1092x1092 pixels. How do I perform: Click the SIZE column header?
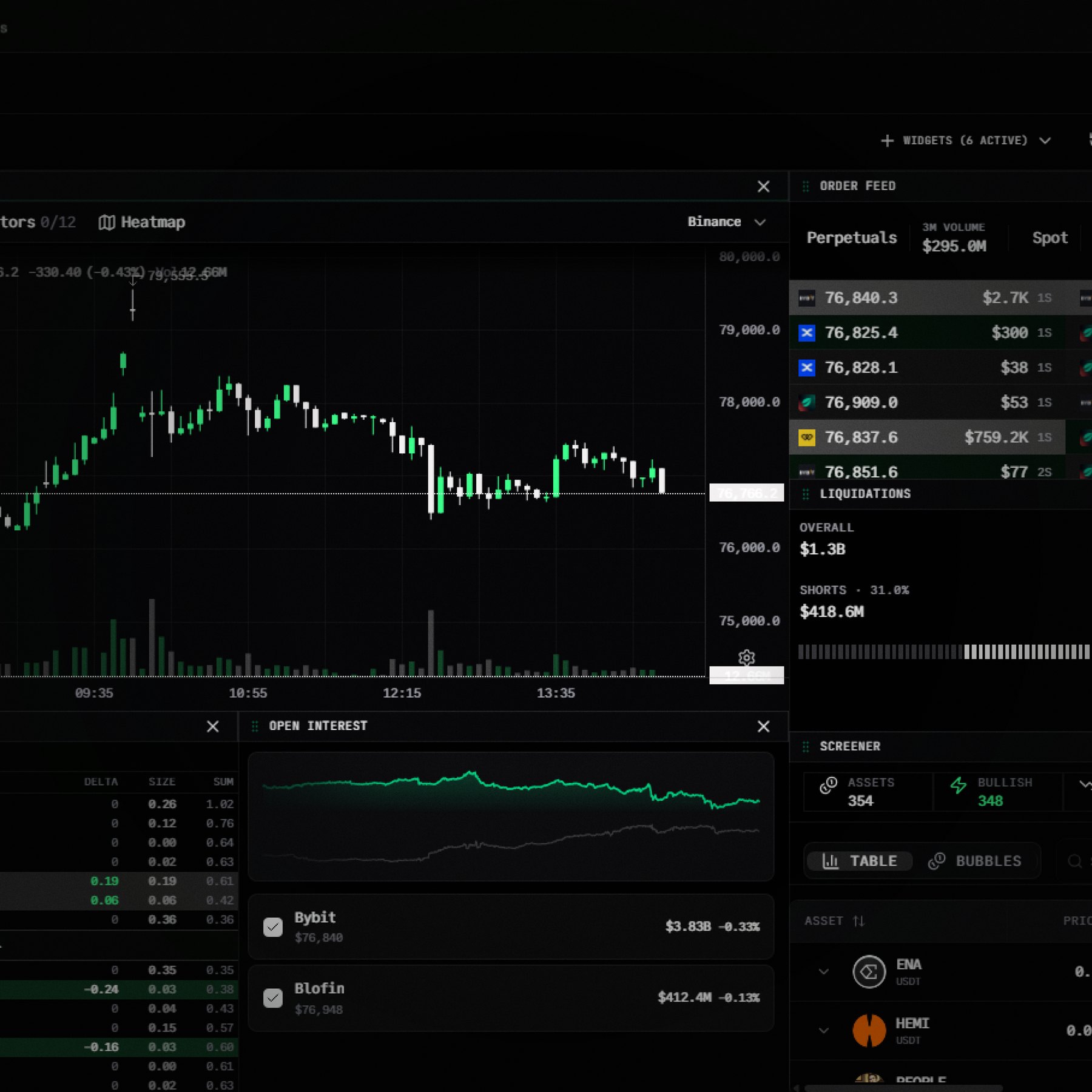[x=162, y=782]
